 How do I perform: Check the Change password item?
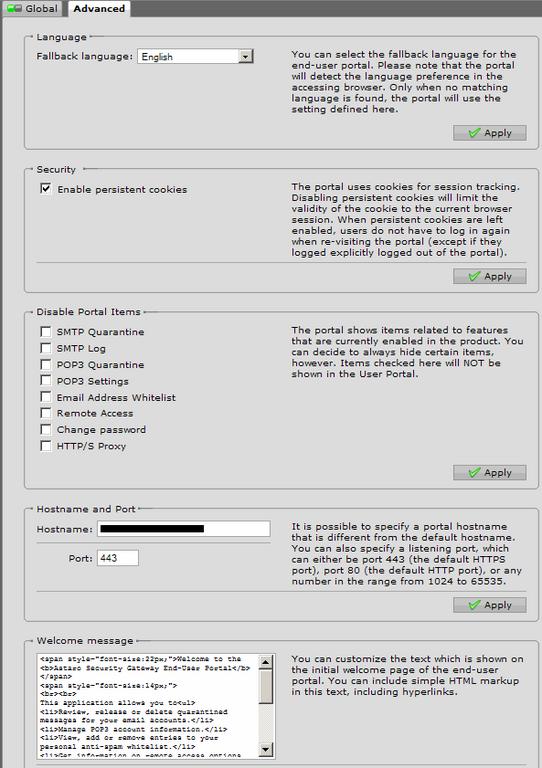point(46,430)
